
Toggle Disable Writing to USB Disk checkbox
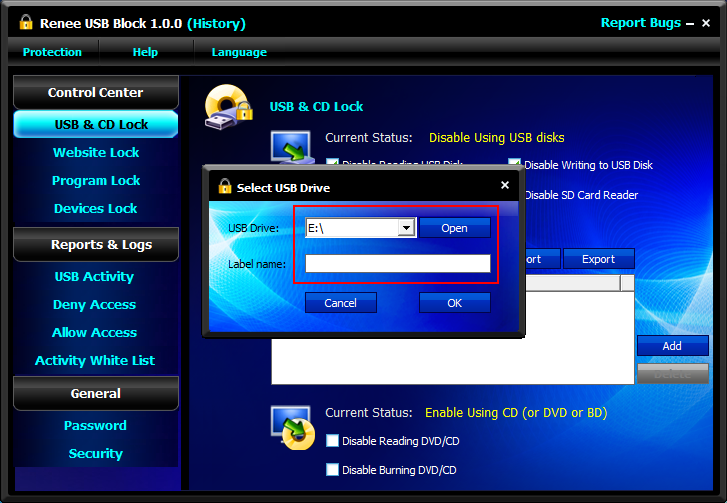coord(515,165)
